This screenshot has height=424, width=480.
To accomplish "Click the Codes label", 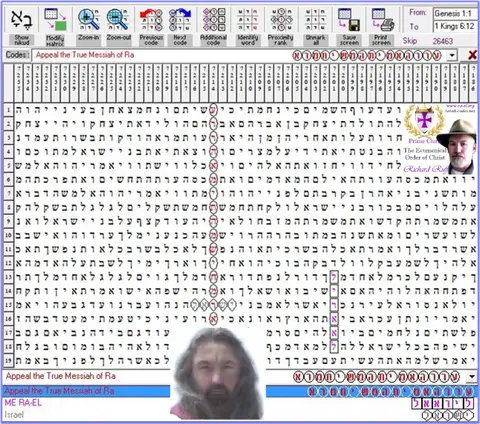I will point(17,55).
